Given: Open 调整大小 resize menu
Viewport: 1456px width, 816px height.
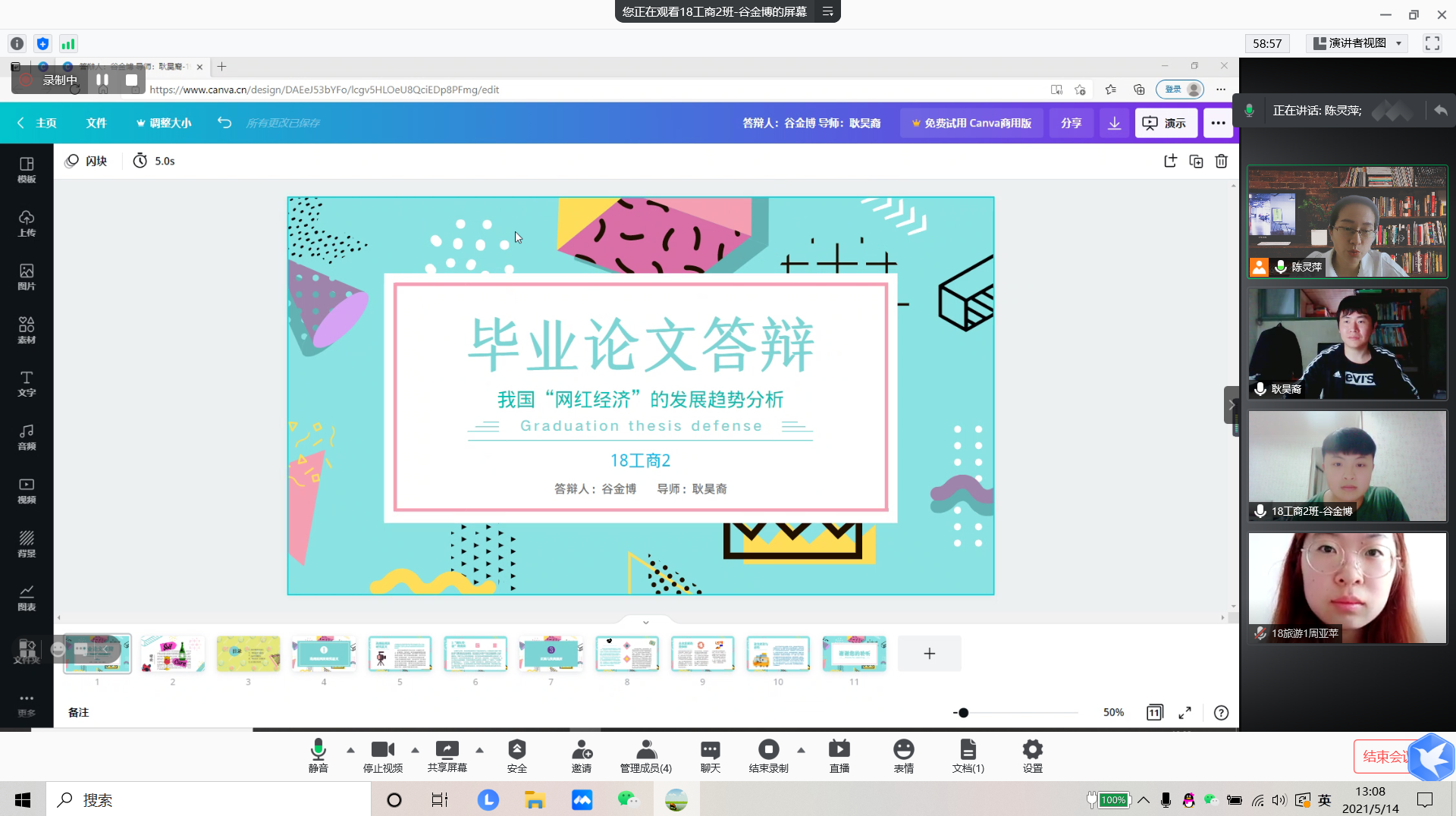Looking at the screenshot, I should (164, 123).
